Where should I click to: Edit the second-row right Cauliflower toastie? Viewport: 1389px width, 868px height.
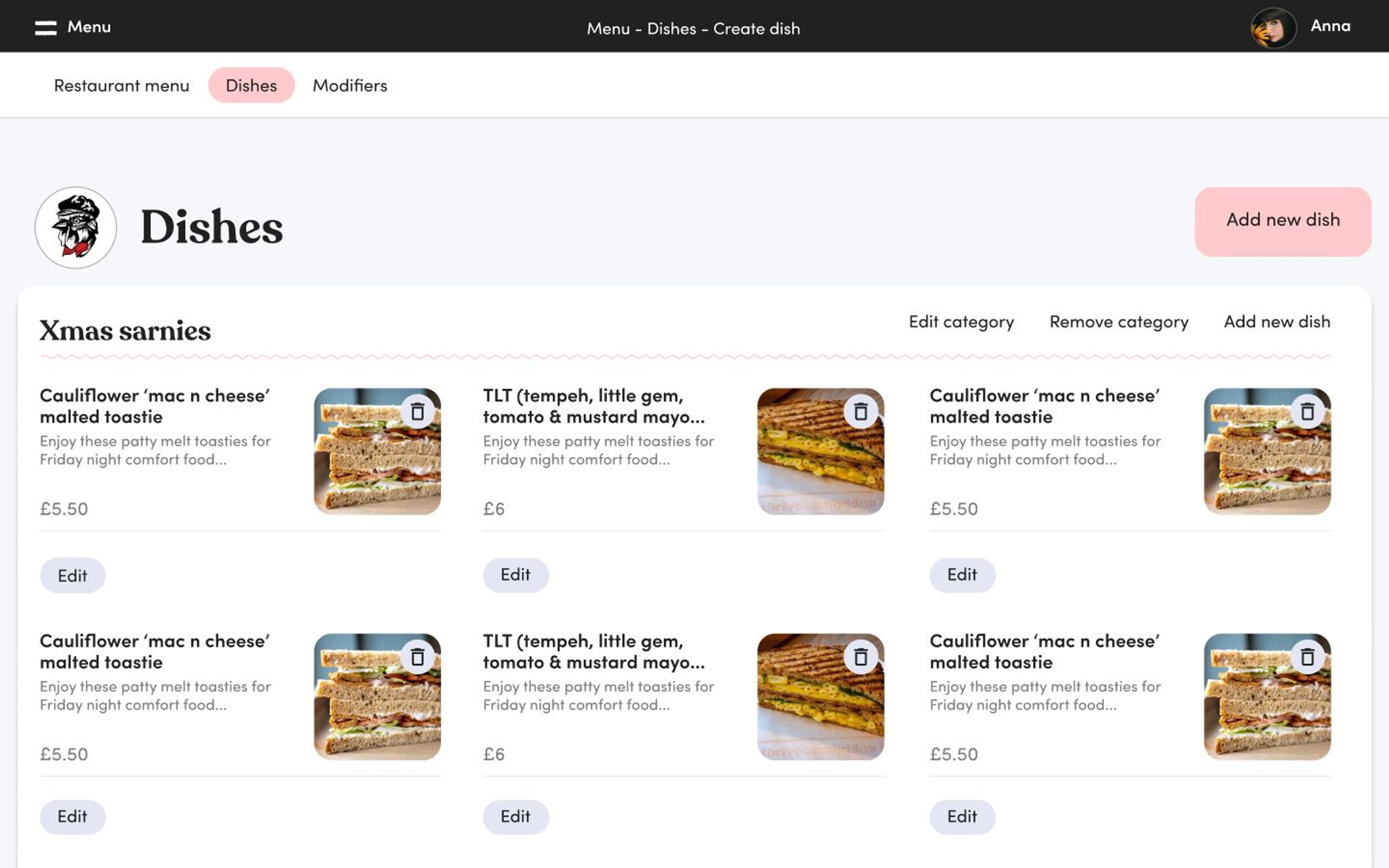[x=962, y=816]
